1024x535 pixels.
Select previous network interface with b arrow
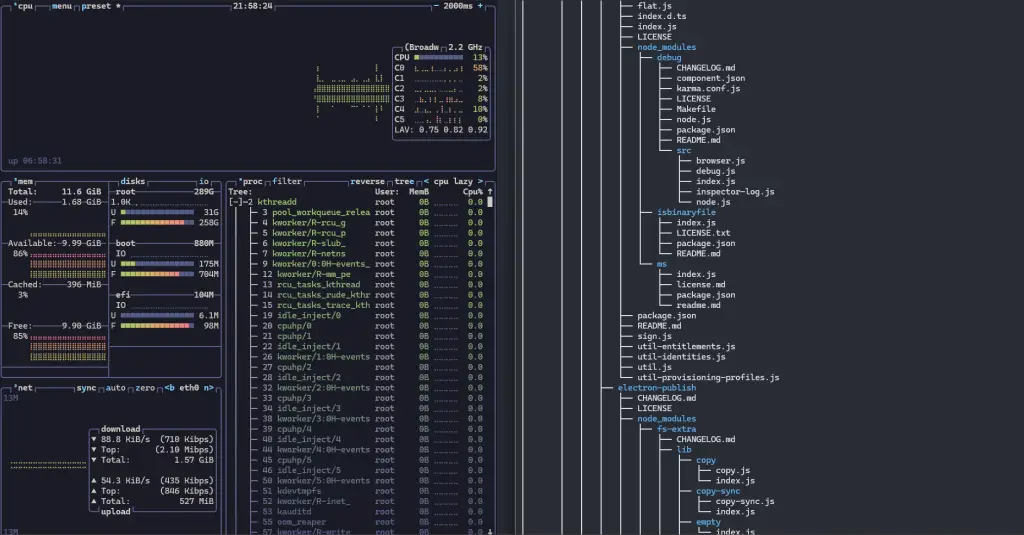tap(170, 387)
